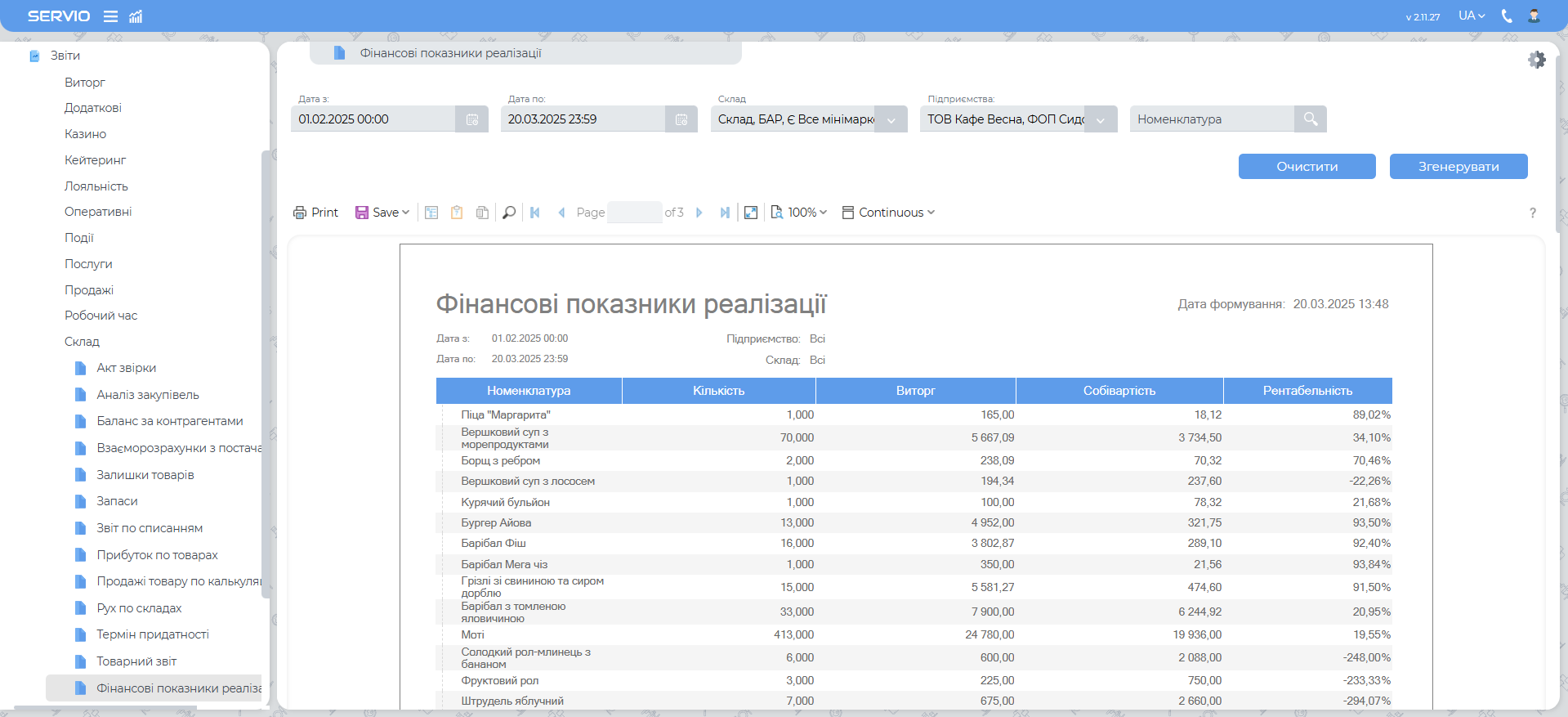1568x717 pixels.
Task: Expand the Save format dropdown
Action: point(382,213)
